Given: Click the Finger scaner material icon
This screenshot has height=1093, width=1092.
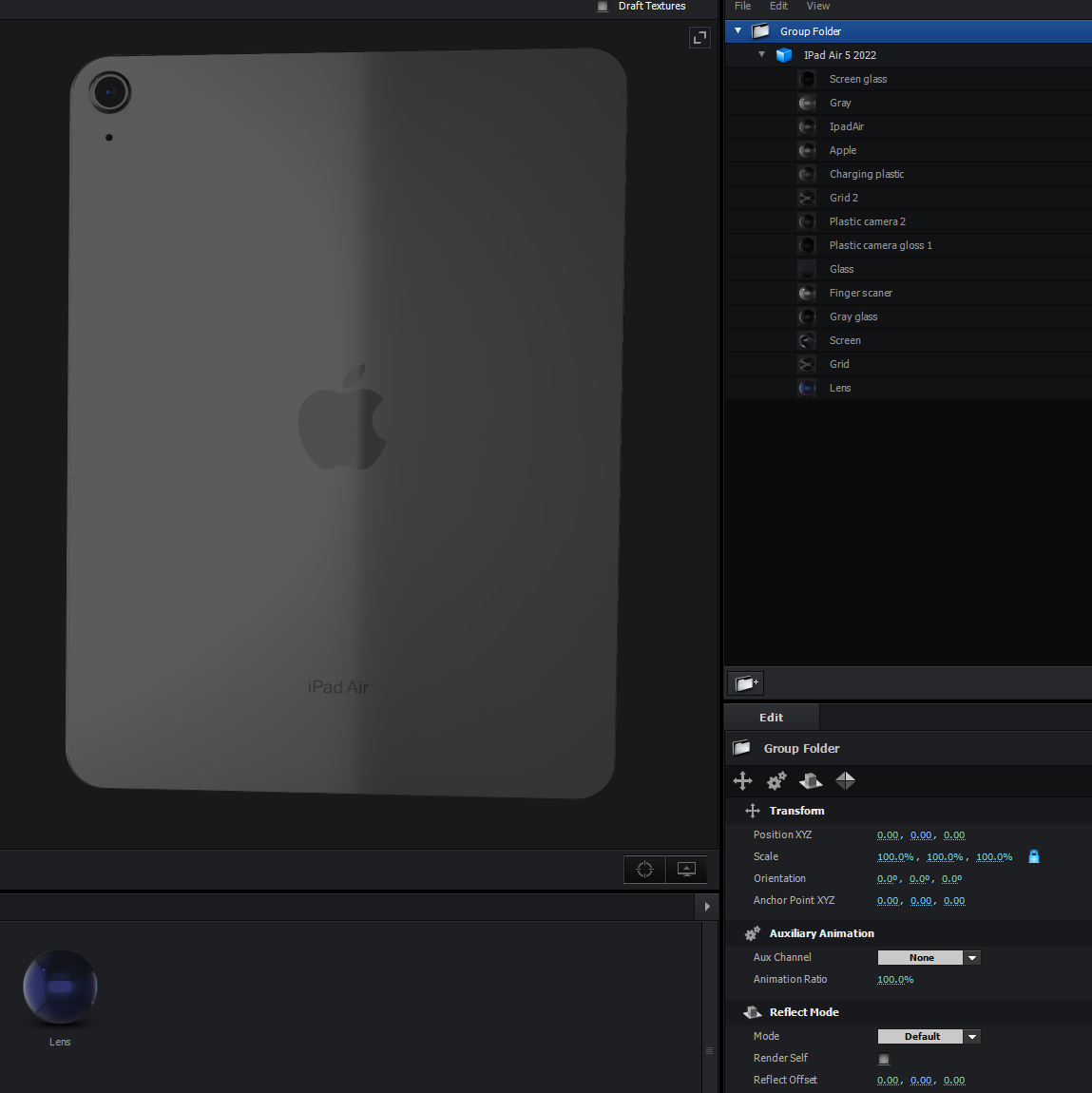Looking at the screenshot, I should [x=807, y=293].
